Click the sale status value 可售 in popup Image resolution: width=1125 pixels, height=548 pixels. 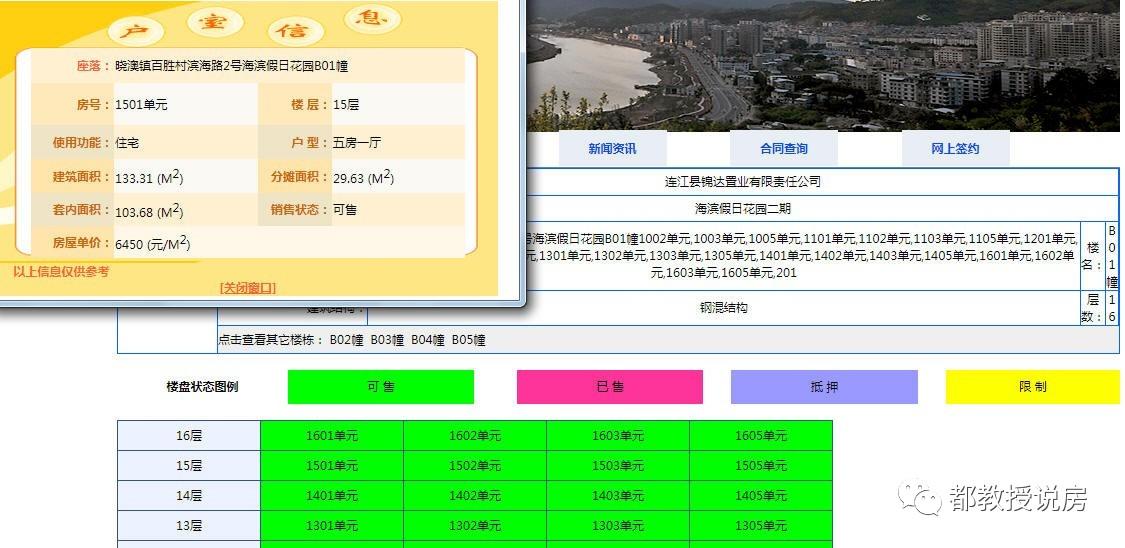pyautogui.click(x=345, y=210)
